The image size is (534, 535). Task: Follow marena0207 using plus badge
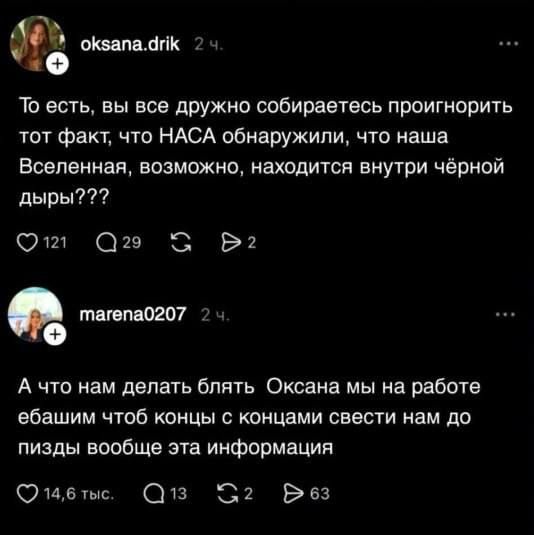(x=56, y=334)
